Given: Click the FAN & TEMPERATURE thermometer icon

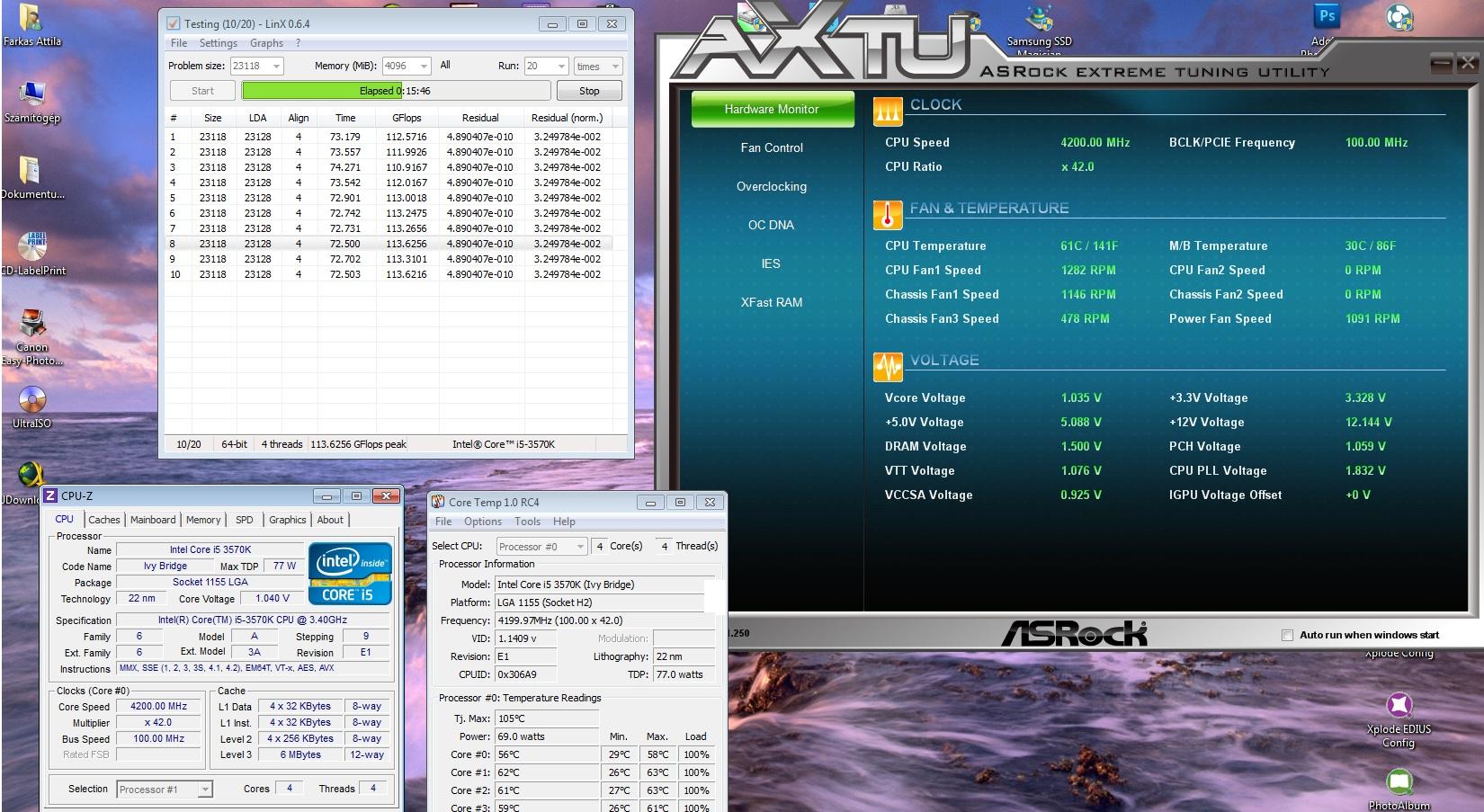Looking at the screenshot, I should pos(887,214).
